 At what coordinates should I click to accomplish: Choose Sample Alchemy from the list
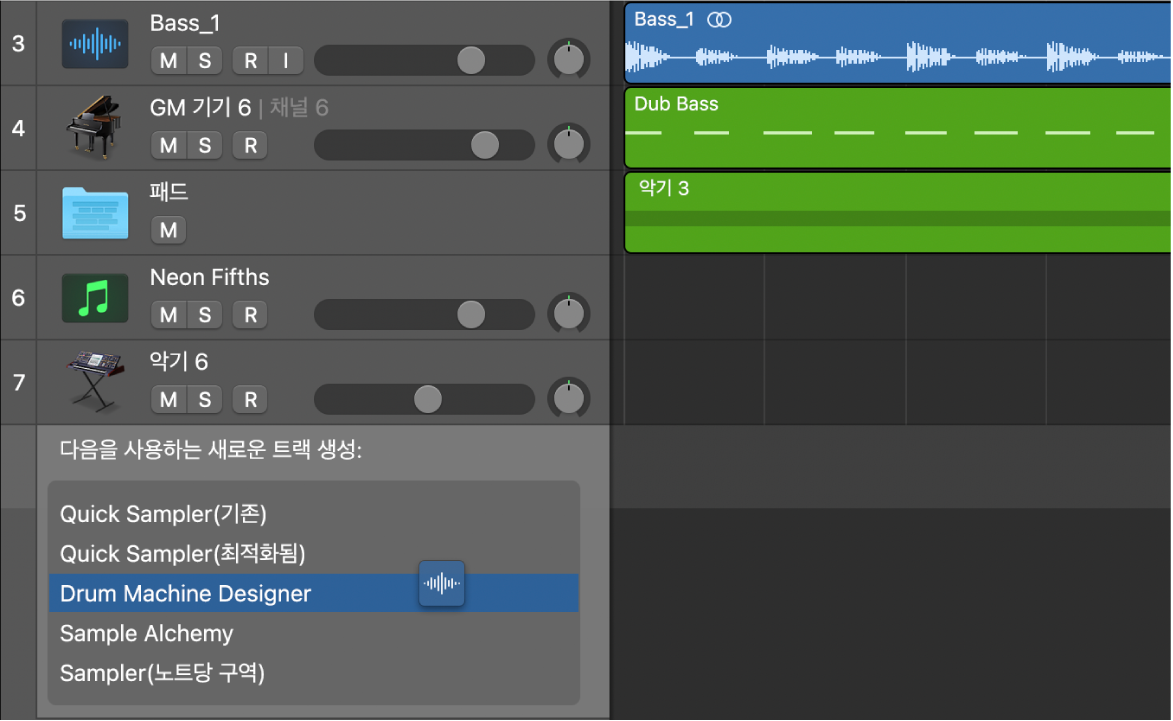click(146, 633)
